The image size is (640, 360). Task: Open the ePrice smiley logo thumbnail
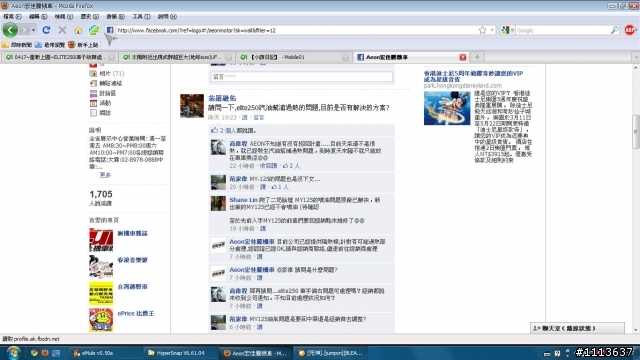tap(101, 320)
